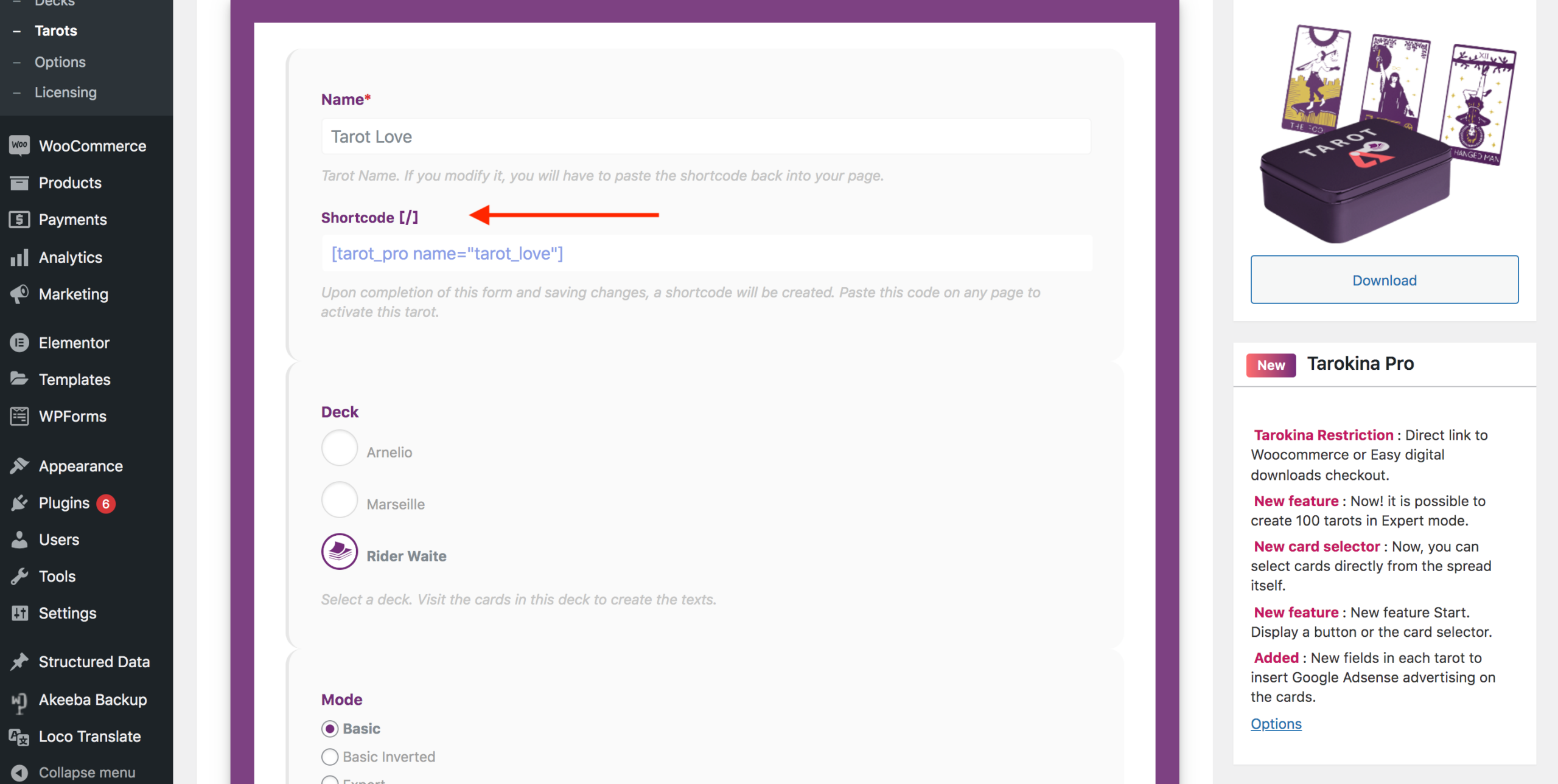Select the Arnelio deck option
The width and height of the screenshot is (1558, 784).
click(339, 448)
